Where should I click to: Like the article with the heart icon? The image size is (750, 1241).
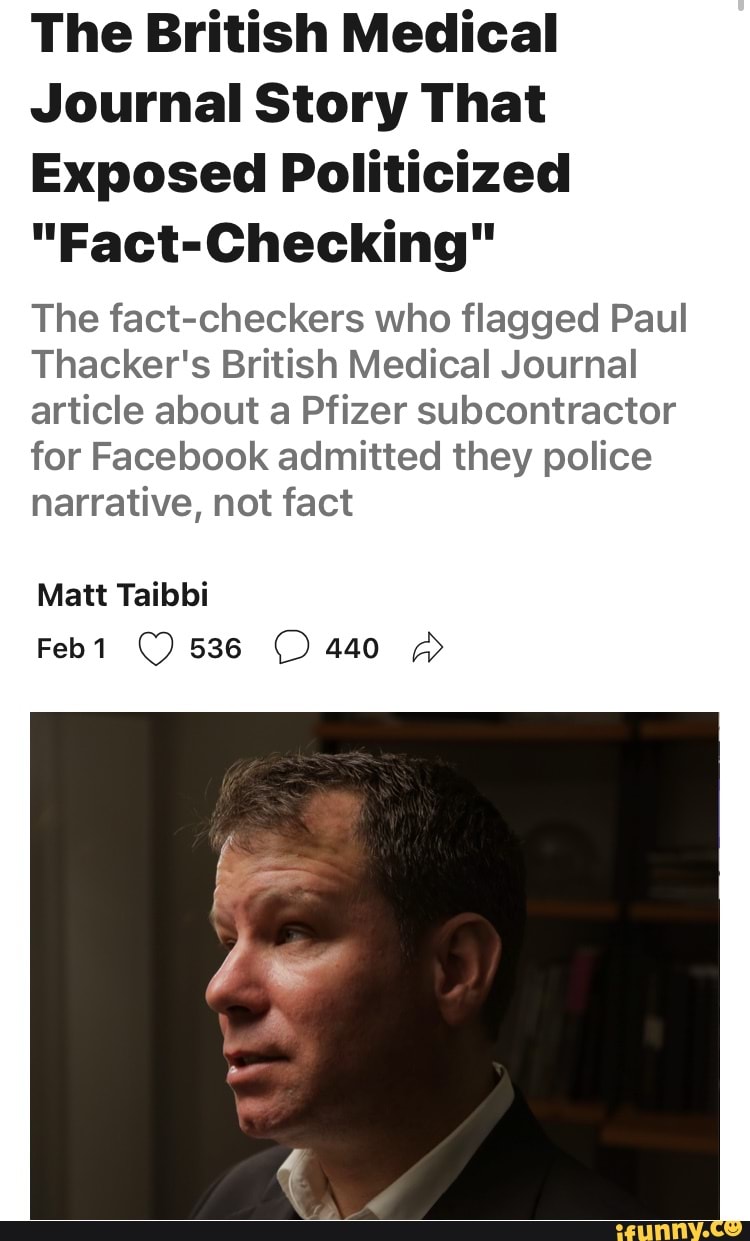tap(154, 649)
